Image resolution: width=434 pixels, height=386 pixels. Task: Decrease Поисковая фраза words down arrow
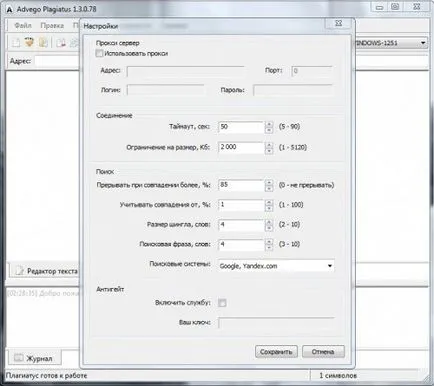(x=269, y=248)
